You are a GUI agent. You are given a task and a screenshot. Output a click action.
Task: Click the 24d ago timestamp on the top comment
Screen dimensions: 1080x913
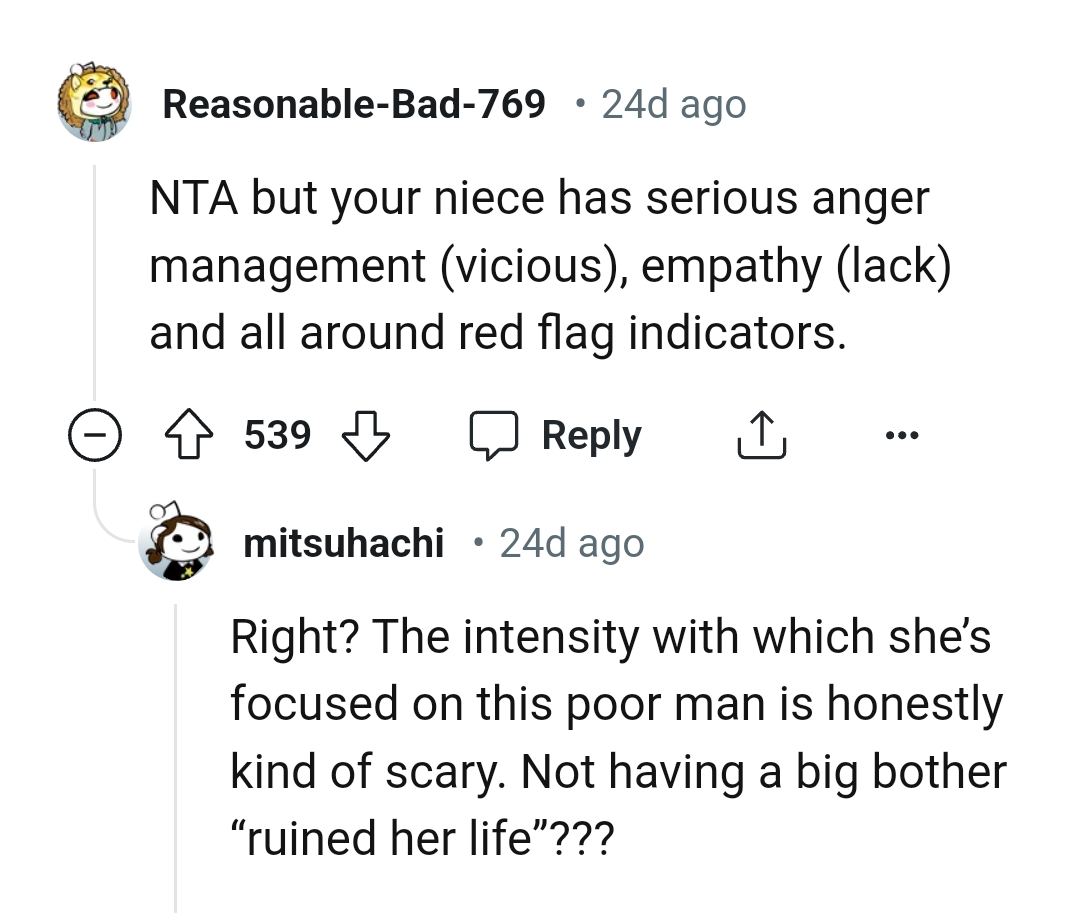(672, 103)
